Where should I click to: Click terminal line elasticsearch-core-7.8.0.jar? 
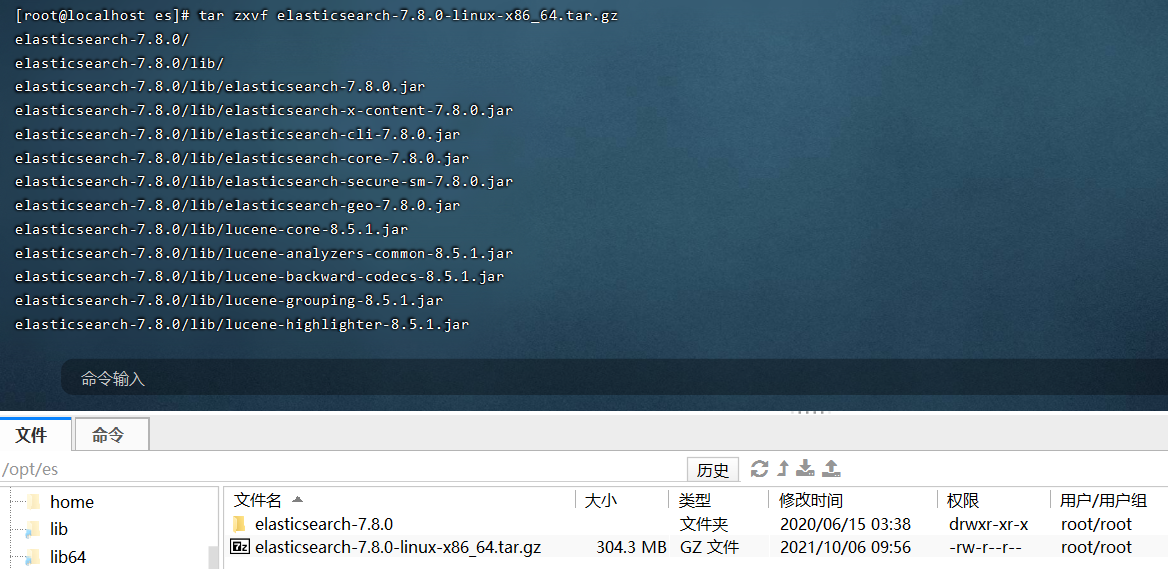pos(241,158)
